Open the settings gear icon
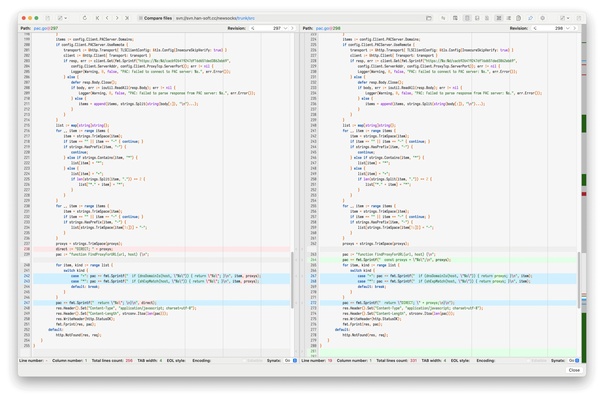 click(543, 18)
